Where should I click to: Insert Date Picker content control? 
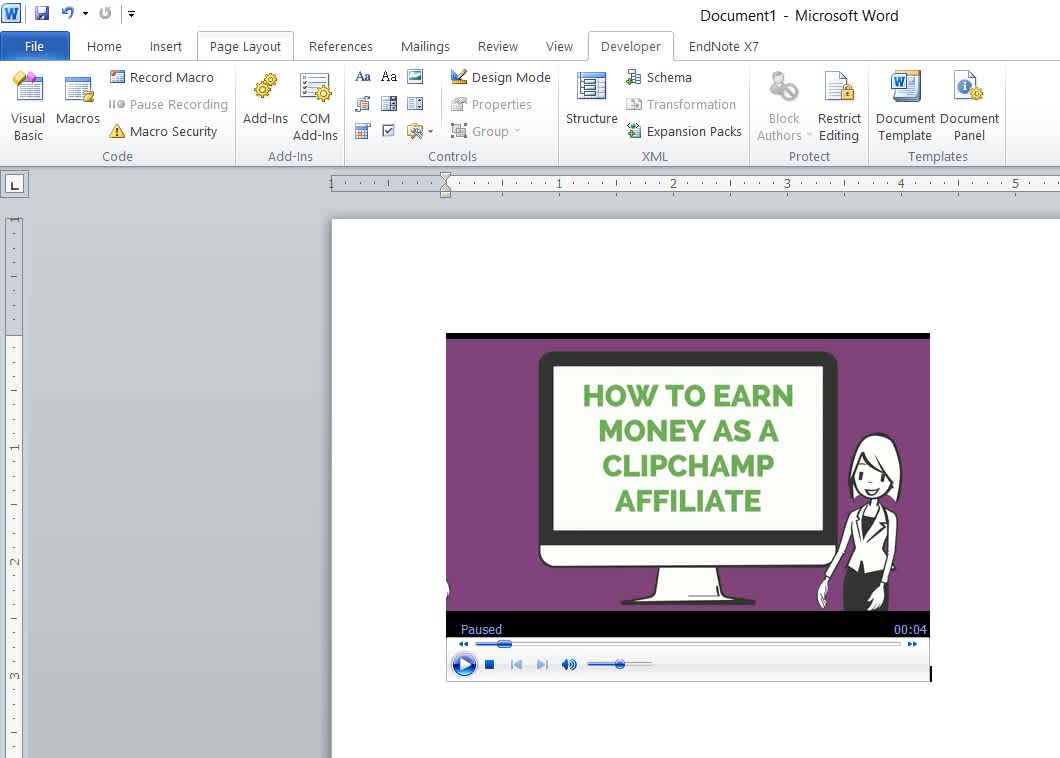click(x=363, y=131)
